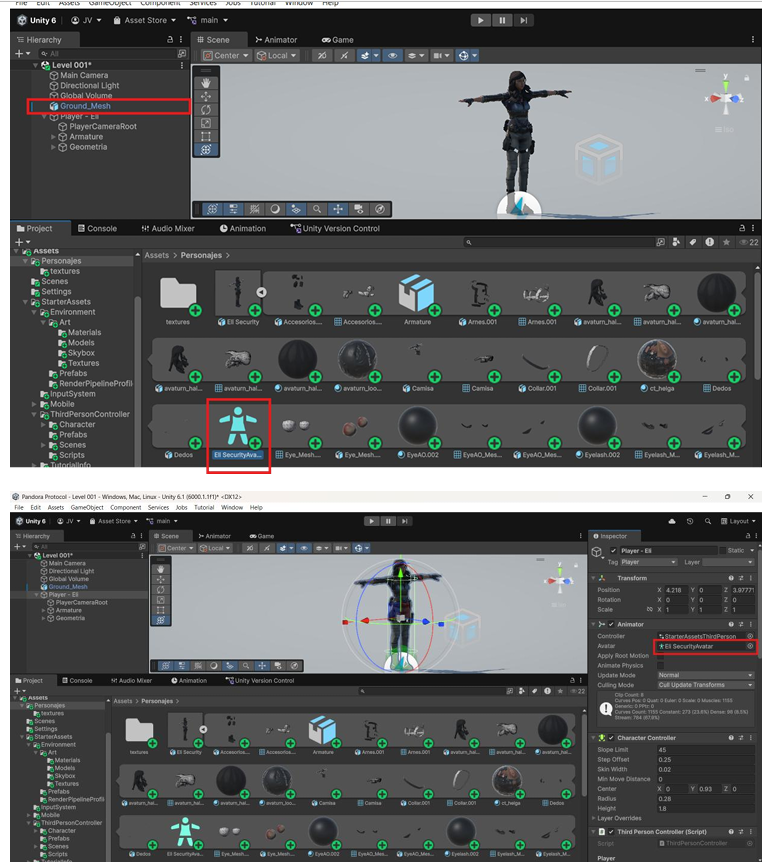
Task: Click Position X field in Inspector Transform
Action: point(677,590)
